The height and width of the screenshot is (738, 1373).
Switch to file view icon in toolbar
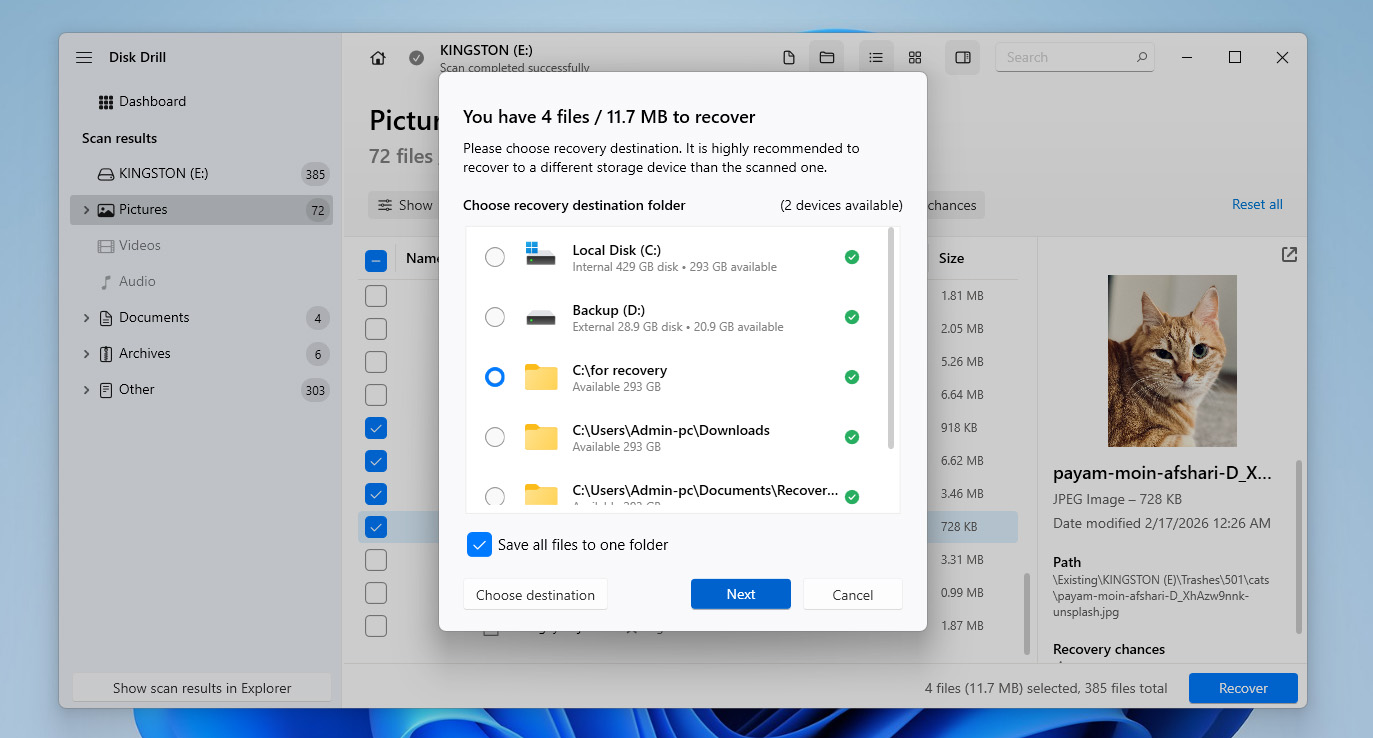tap(789, 58)
